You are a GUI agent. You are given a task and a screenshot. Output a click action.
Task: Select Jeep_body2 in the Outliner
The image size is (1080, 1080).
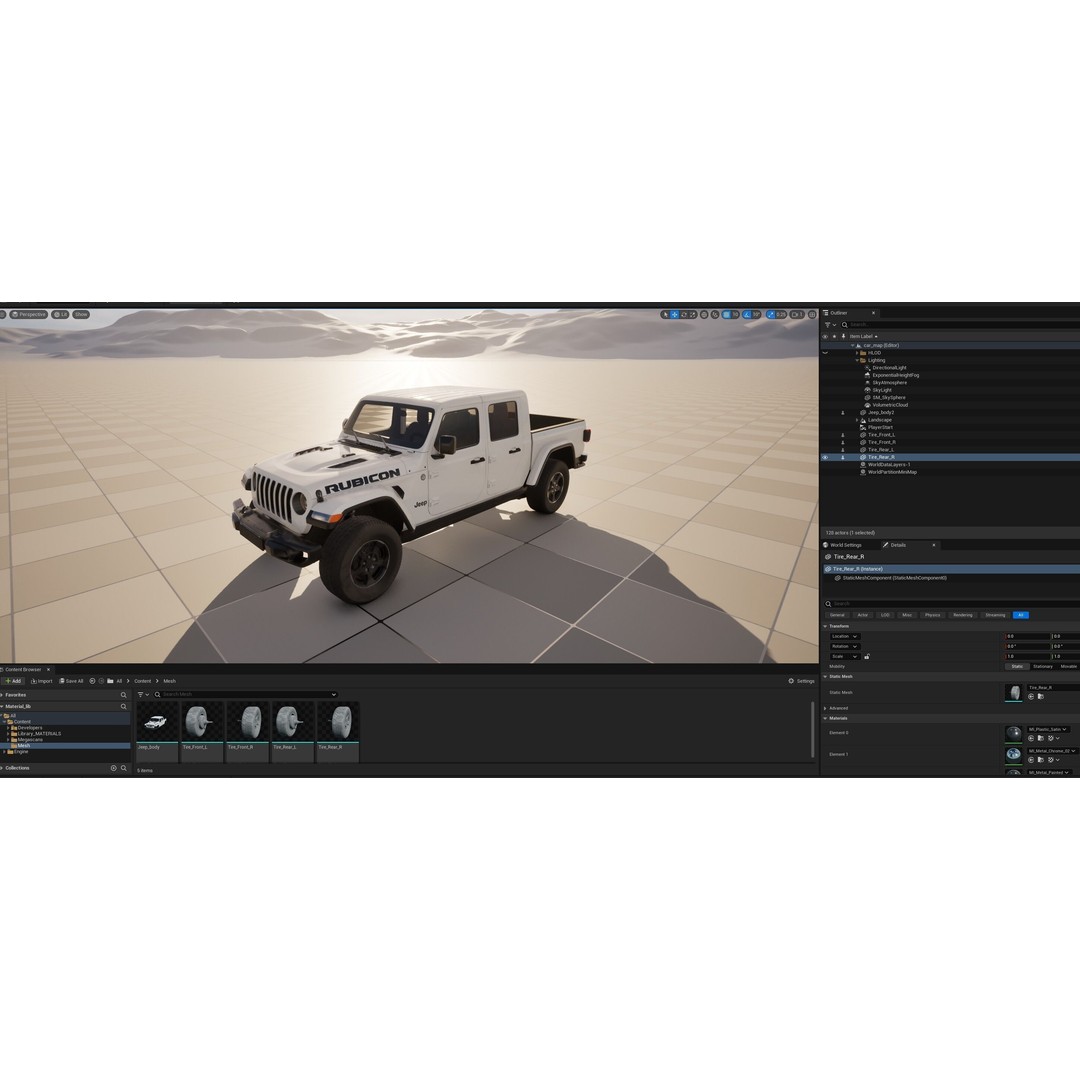(x=881, y=413)
